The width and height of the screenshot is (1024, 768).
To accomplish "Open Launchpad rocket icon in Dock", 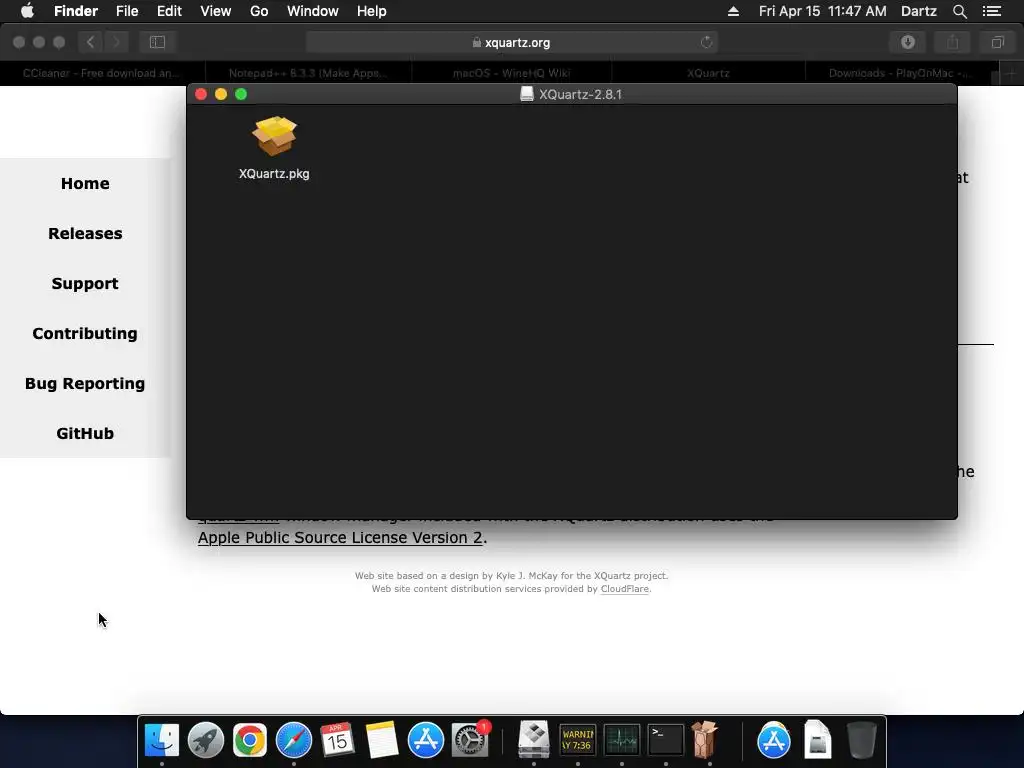I will pyautogui.click(x=206, y=740).
